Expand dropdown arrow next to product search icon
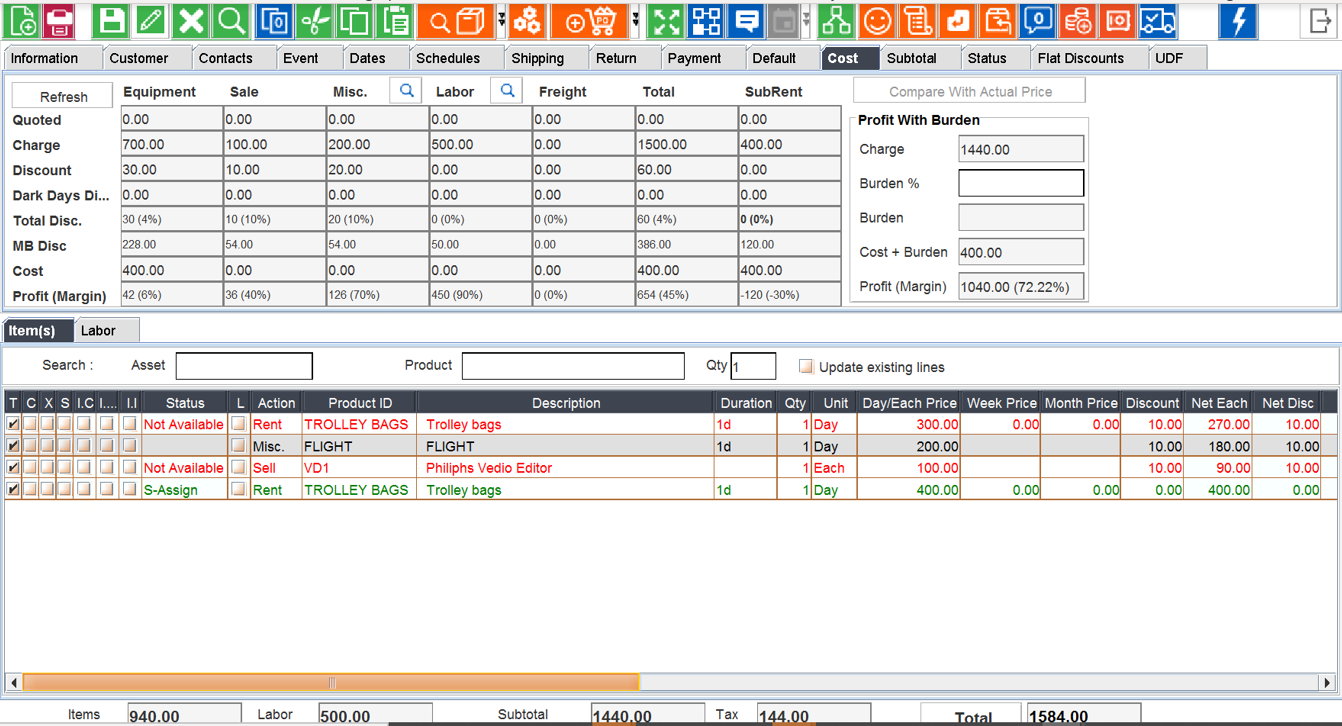The height and width of the screenshot is (726, 1342). tap(501, 20)
